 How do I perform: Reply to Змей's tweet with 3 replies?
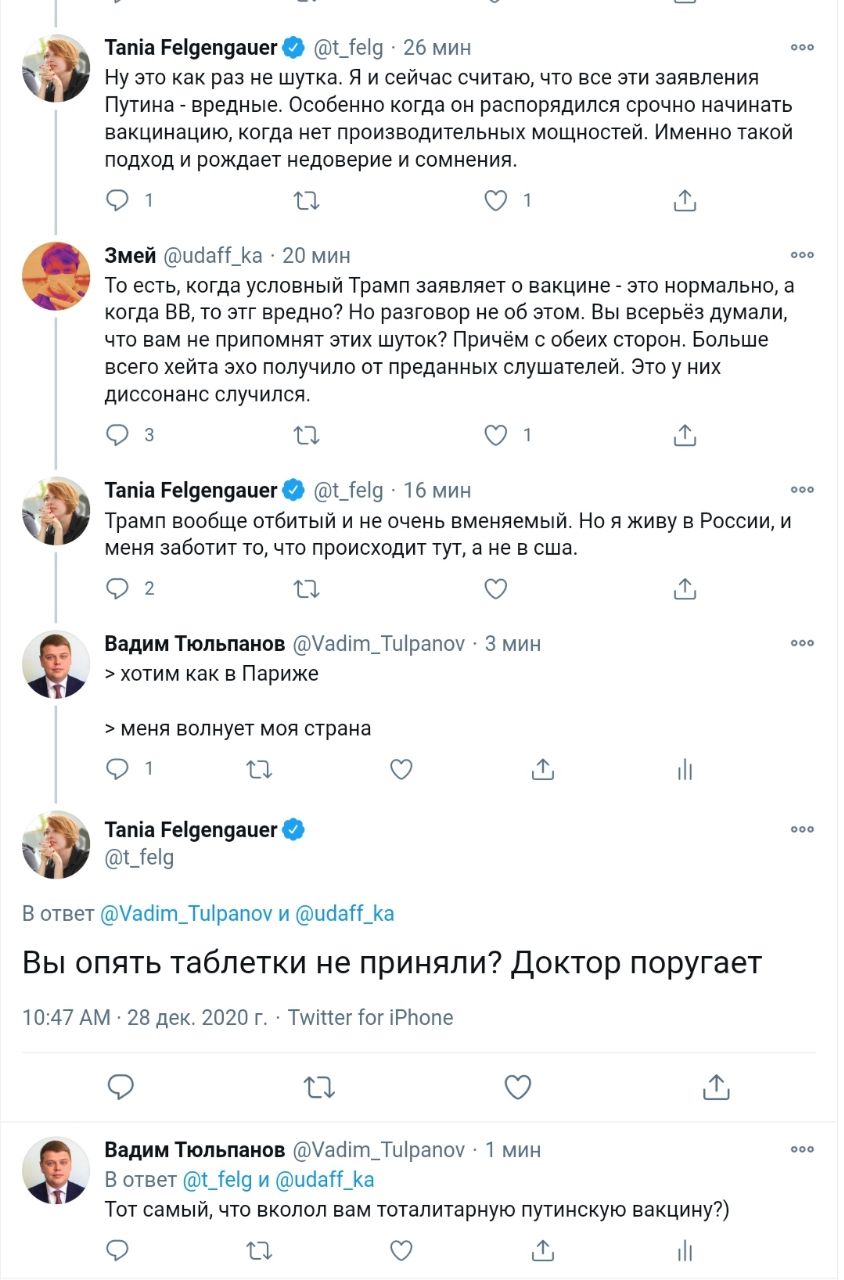[118, 435]
